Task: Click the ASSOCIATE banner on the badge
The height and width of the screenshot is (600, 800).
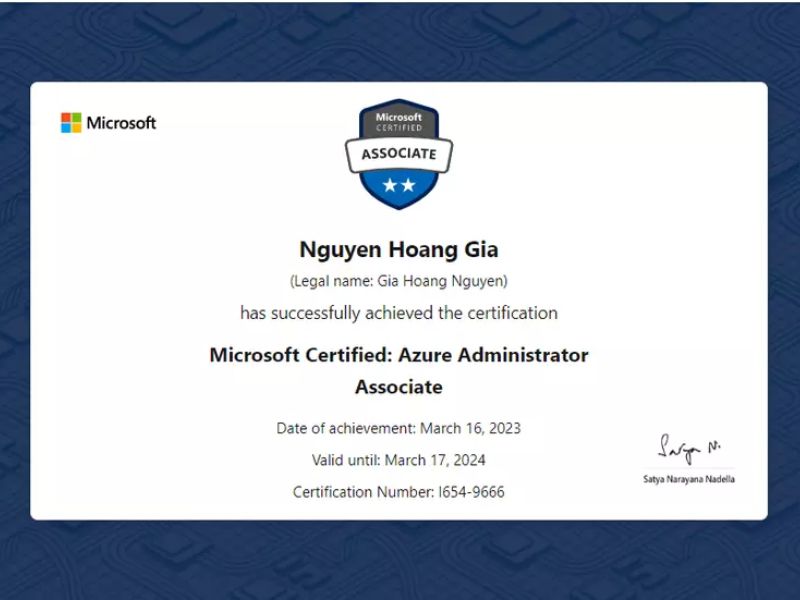Action: click(x=399, y=154)
